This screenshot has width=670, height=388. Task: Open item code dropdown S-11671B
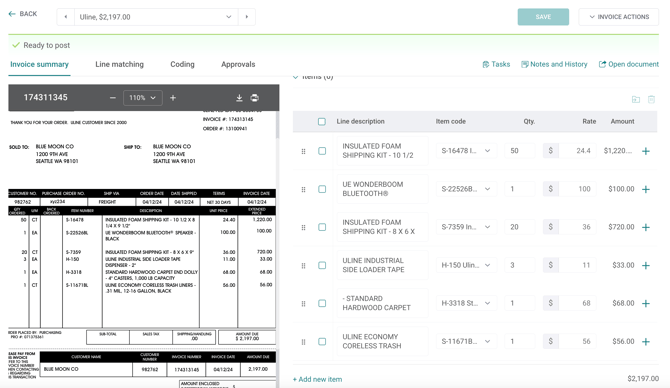[x=466, y=341]
